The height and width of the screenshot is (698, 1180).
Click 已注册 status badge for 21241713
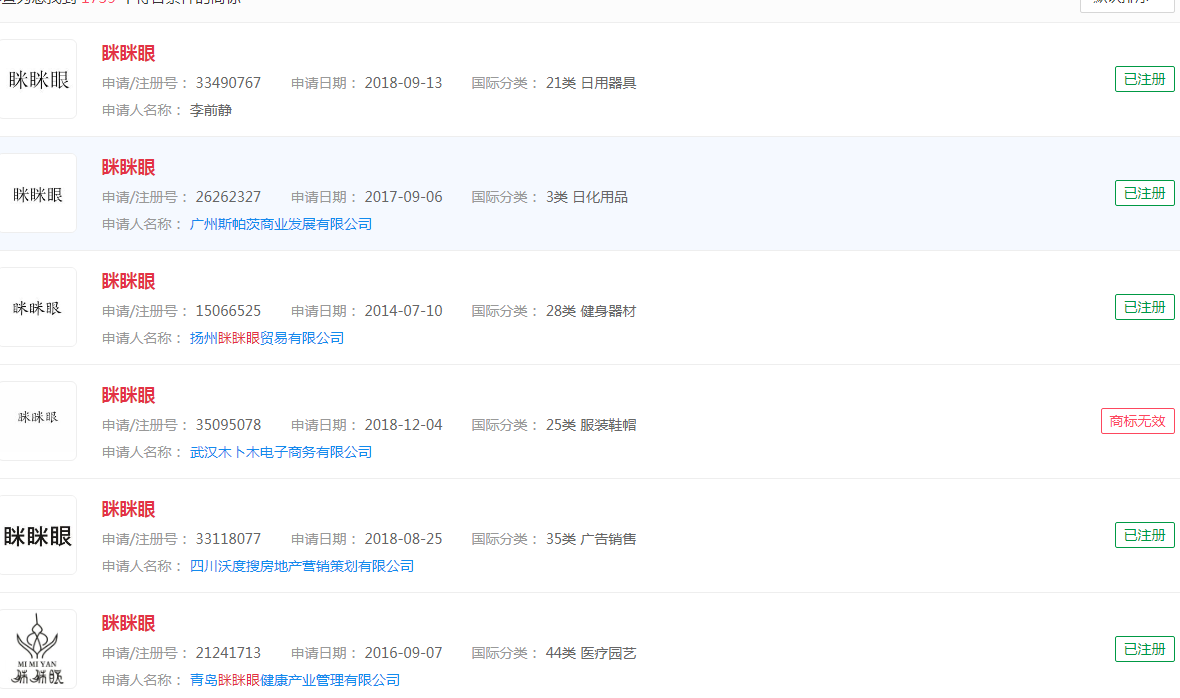(x=1145, y=649)
